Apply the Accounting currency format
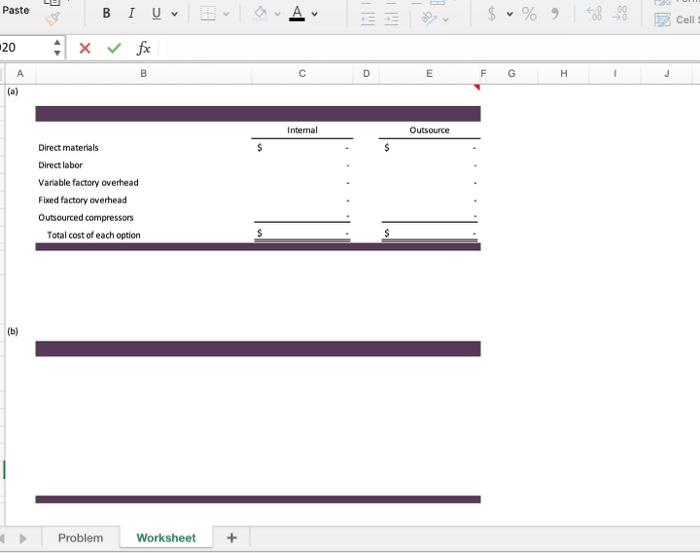 click(492, 13)
